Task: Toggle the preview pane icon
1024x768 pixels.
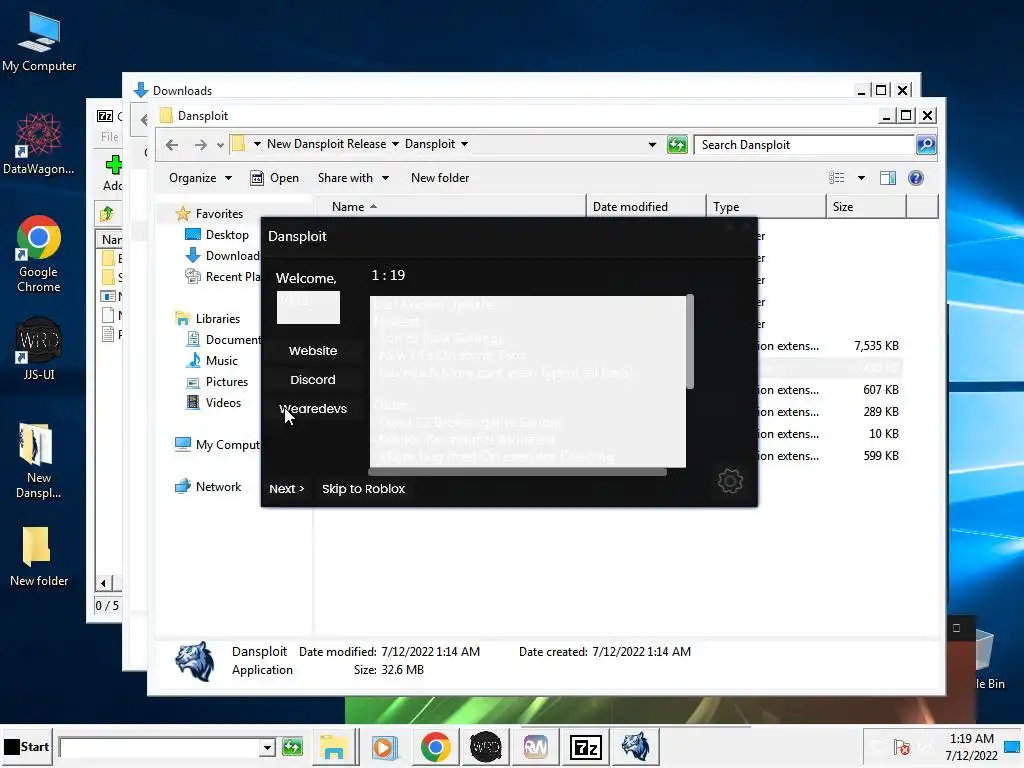Action: (888, 178)
